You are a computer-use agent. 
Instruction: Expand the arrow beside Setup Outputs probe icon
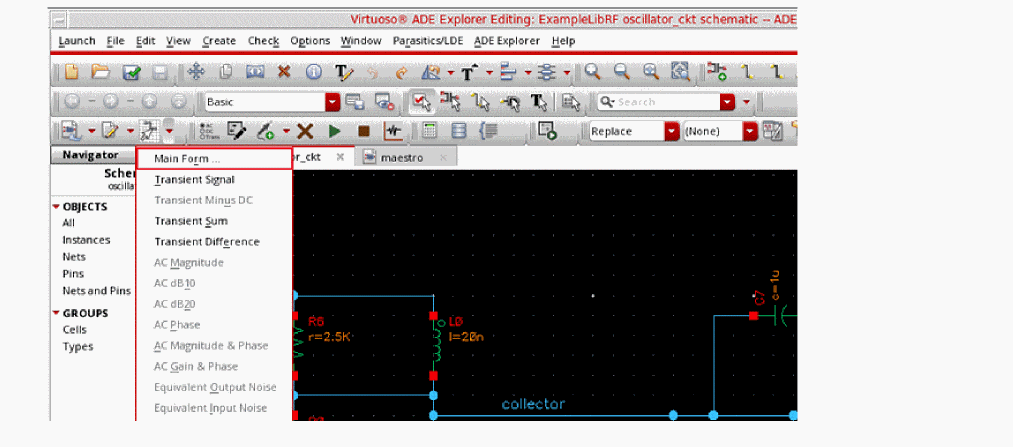[284, 132]
